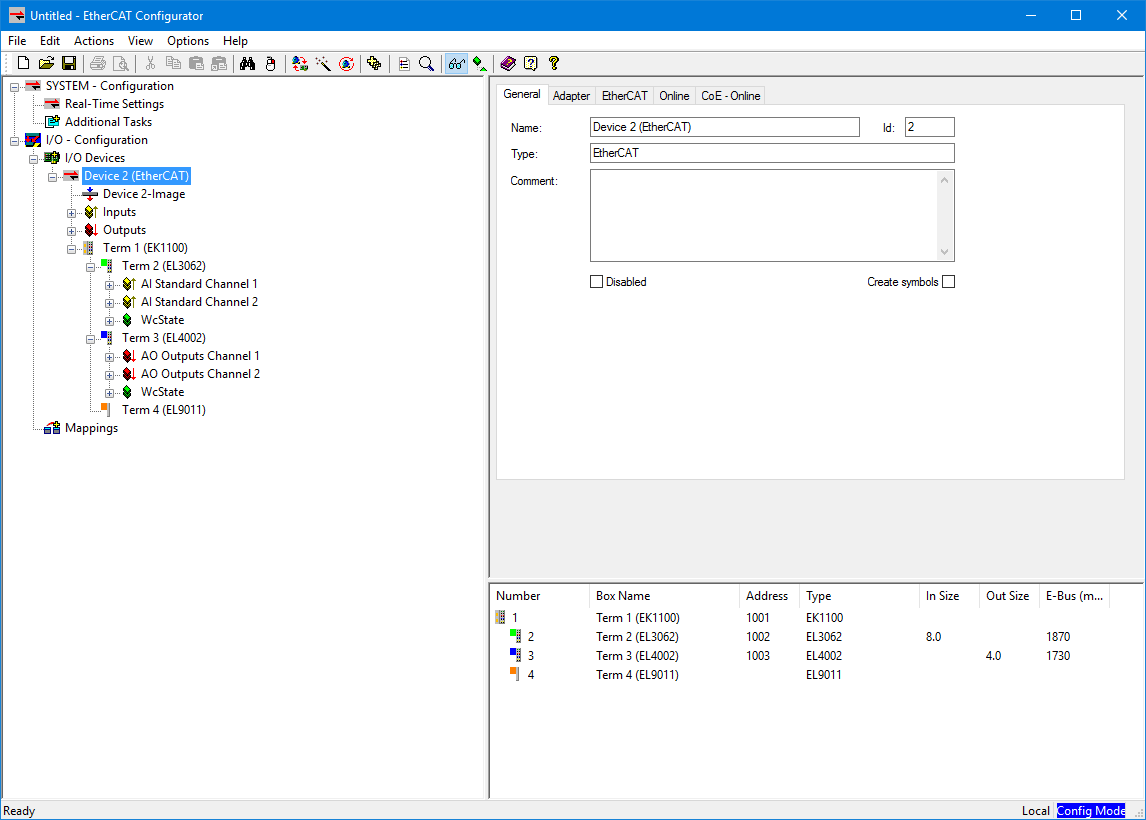Expand the Outputs node
1146x820 pixels.
click(x=71, y=231)
